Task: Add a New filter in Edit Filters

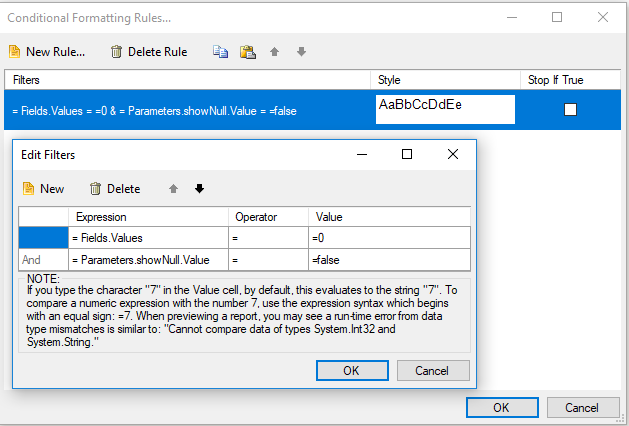Action: click(x=43, y=188)
